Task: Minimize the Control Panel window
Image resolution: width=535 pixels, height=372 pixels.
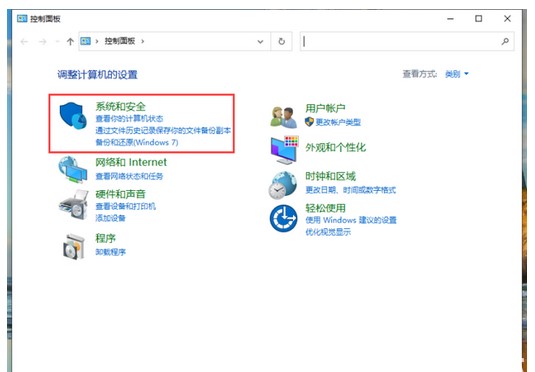Action: [x=450, y=18]
